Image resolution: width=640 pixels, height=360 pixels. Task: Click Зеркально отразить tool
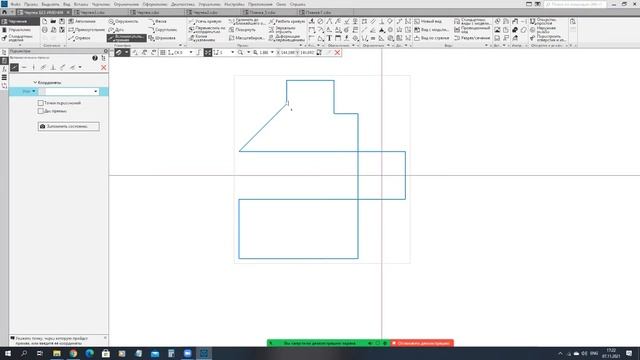point(282,30)
